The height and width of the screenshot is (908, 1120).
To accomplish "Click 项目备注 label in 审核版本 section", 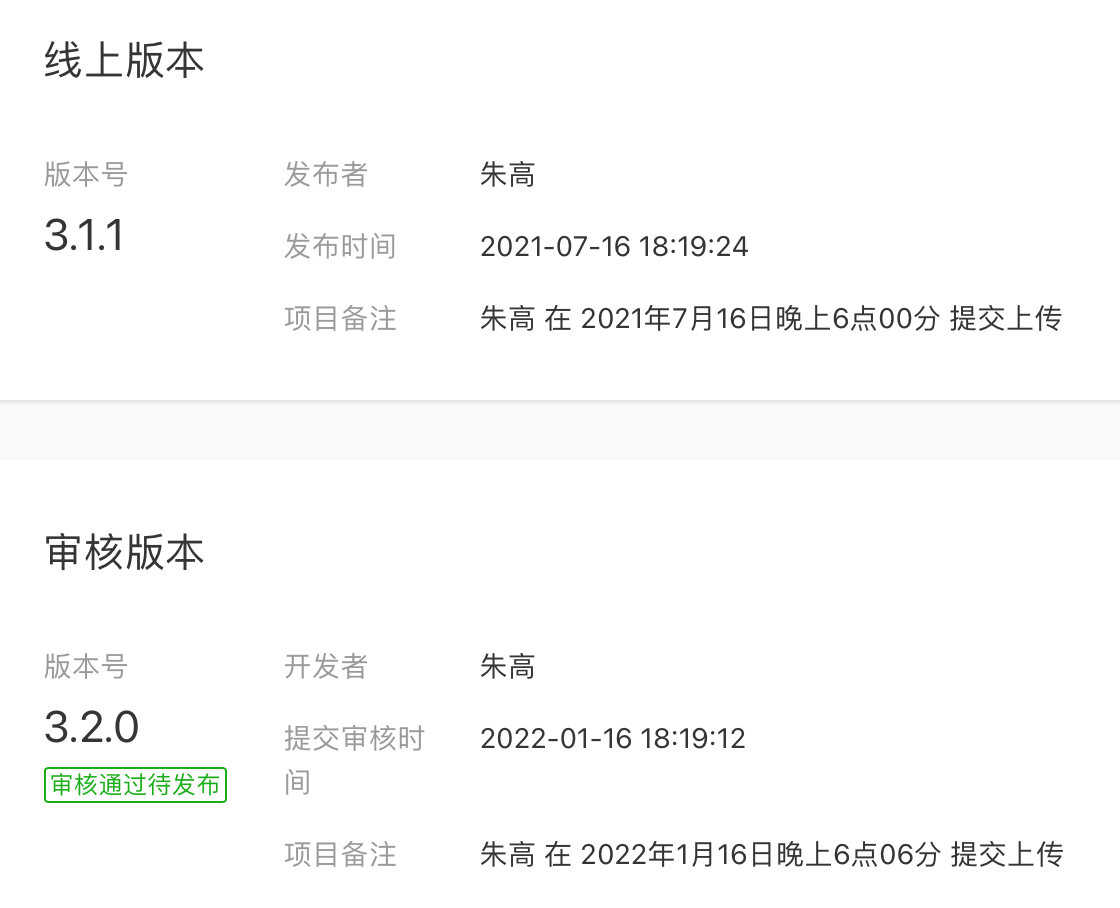I will coord(340,855).
